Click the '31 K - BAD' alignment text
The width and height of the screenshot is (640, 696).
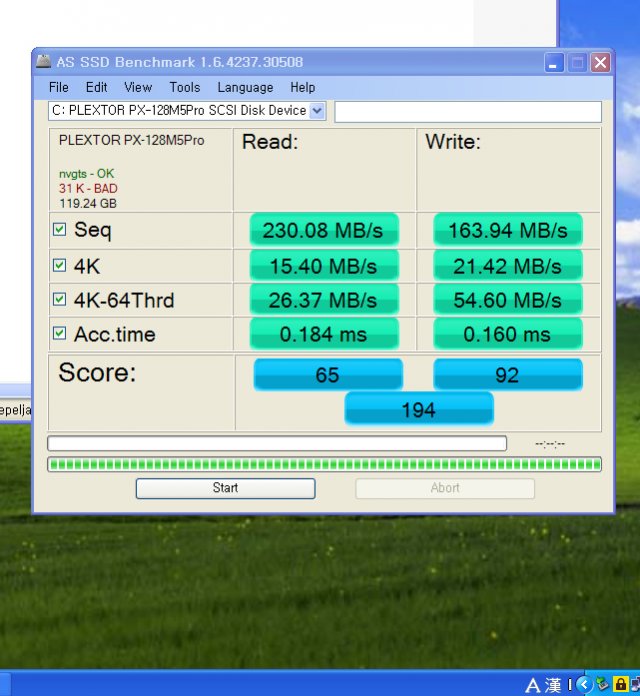[x=88, y=189]
